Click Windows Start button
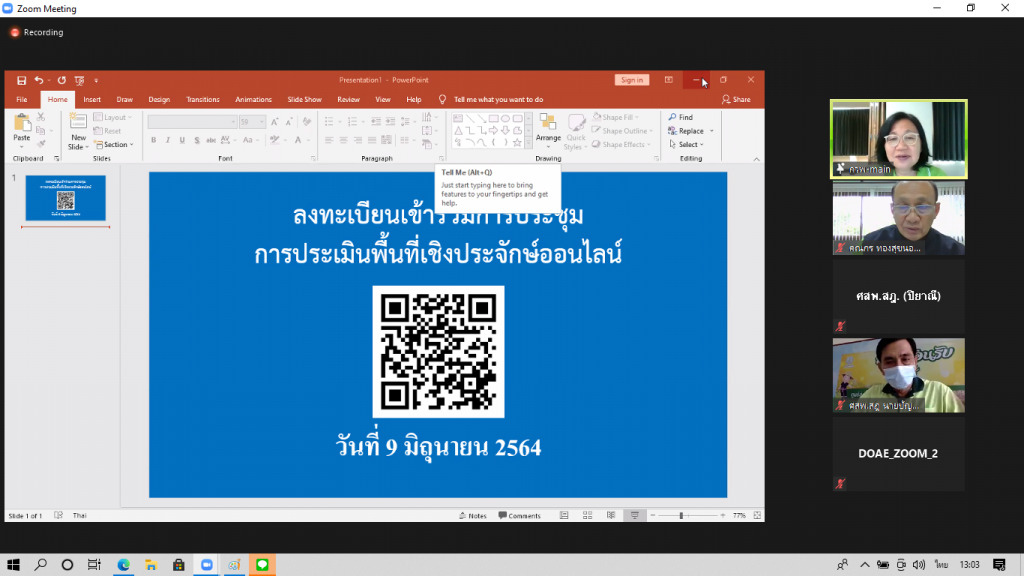1024x576 pixels. [x=13, y=565]
